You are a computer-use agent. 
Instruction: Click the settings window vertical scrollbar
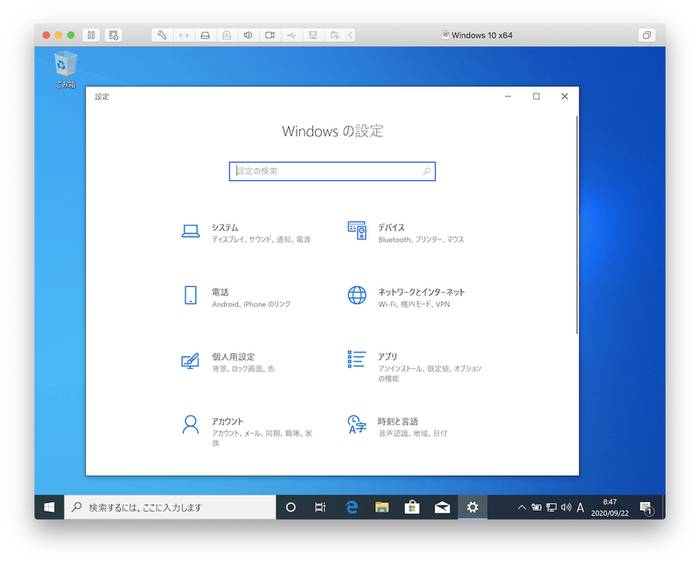[x=576, y=224]
